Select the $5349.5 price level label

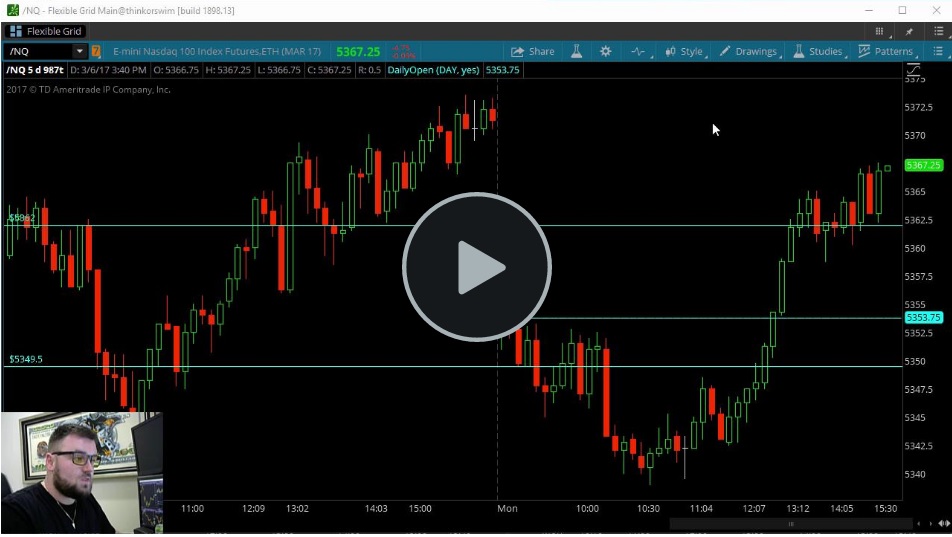click(x=26, y=359)
